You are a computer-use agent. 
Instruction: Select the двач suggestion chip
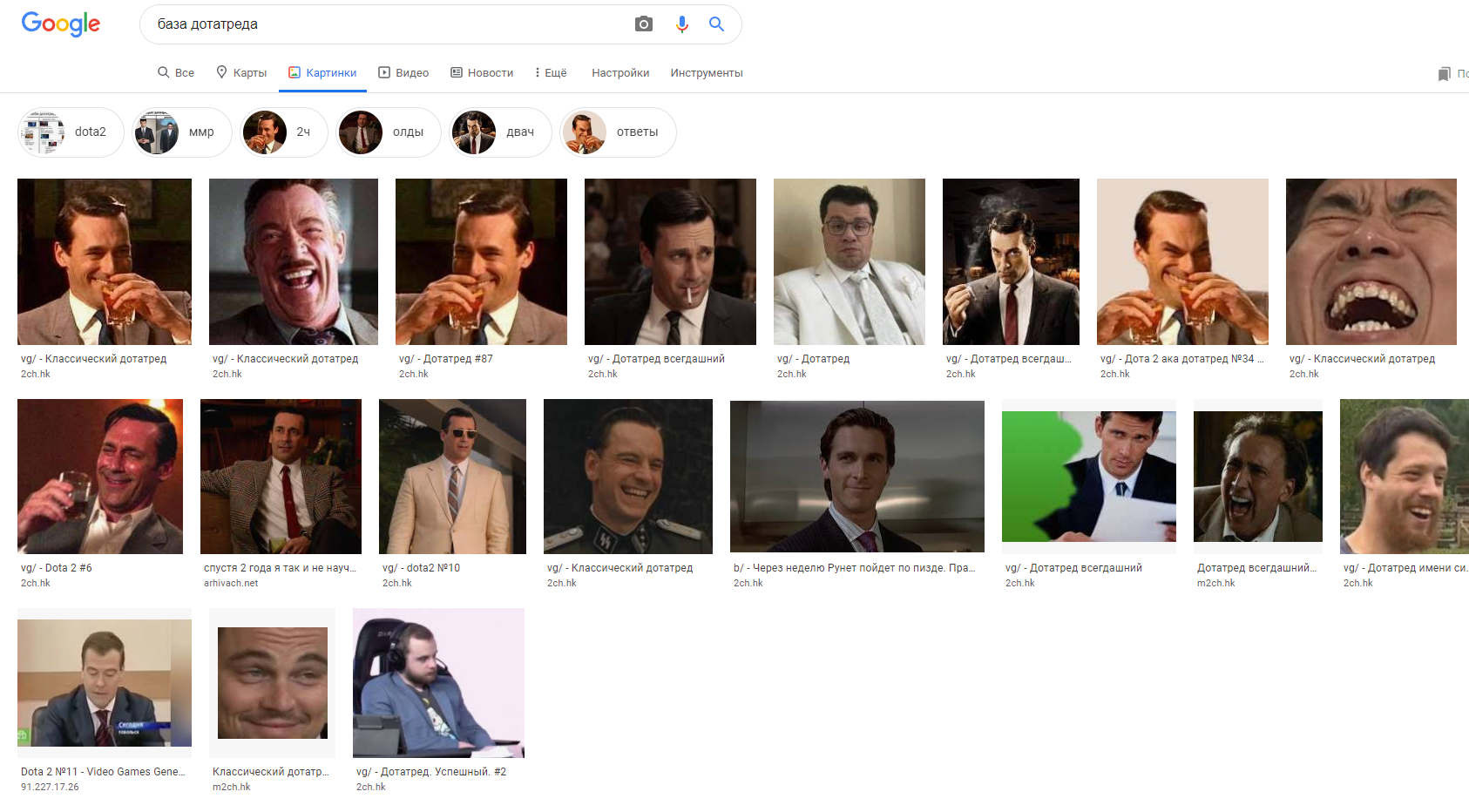click(500, 132)
